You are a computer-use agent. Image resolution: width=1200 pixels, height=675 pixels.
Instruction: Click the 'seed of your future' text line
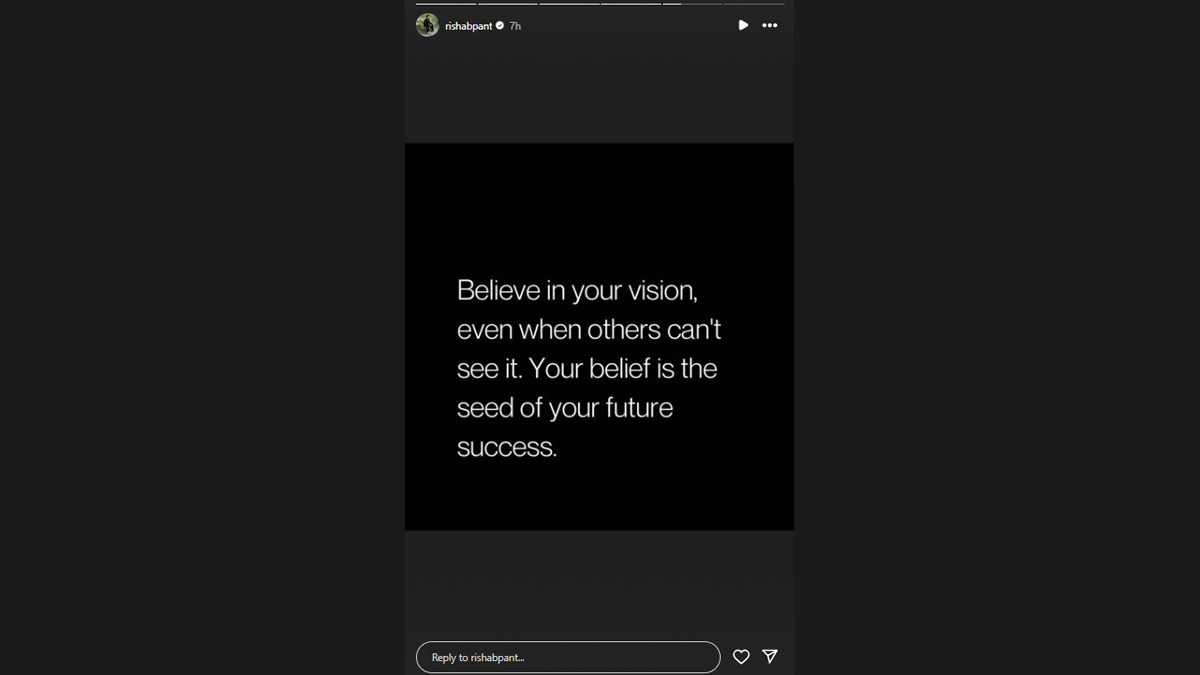coord(565,408)
